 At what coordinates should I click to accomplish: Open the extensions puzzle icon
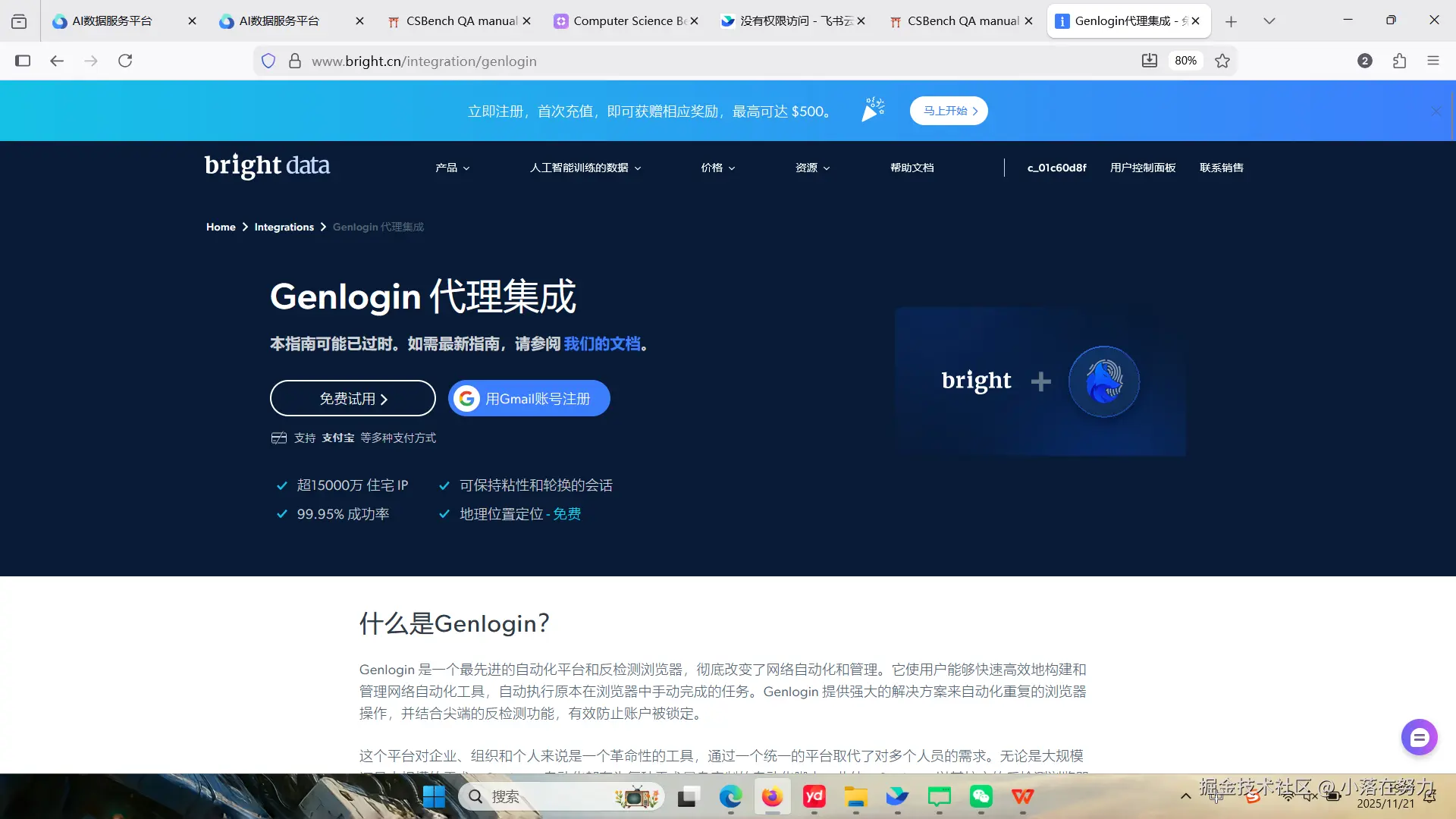pyautogui.click(x=1399, y=61)
